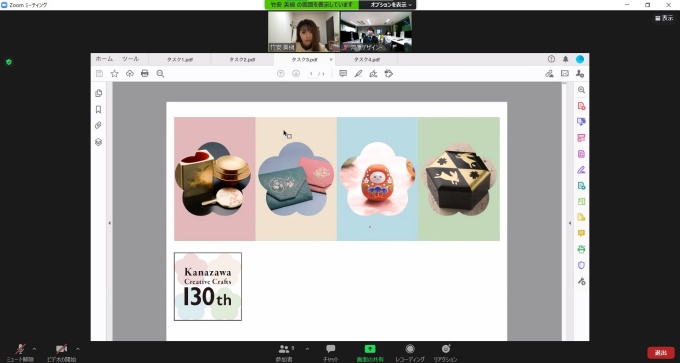Go to previous page arrow
The height and width of the screenshot is (363, 680).
pyautogui.click(x=281, y=74)
